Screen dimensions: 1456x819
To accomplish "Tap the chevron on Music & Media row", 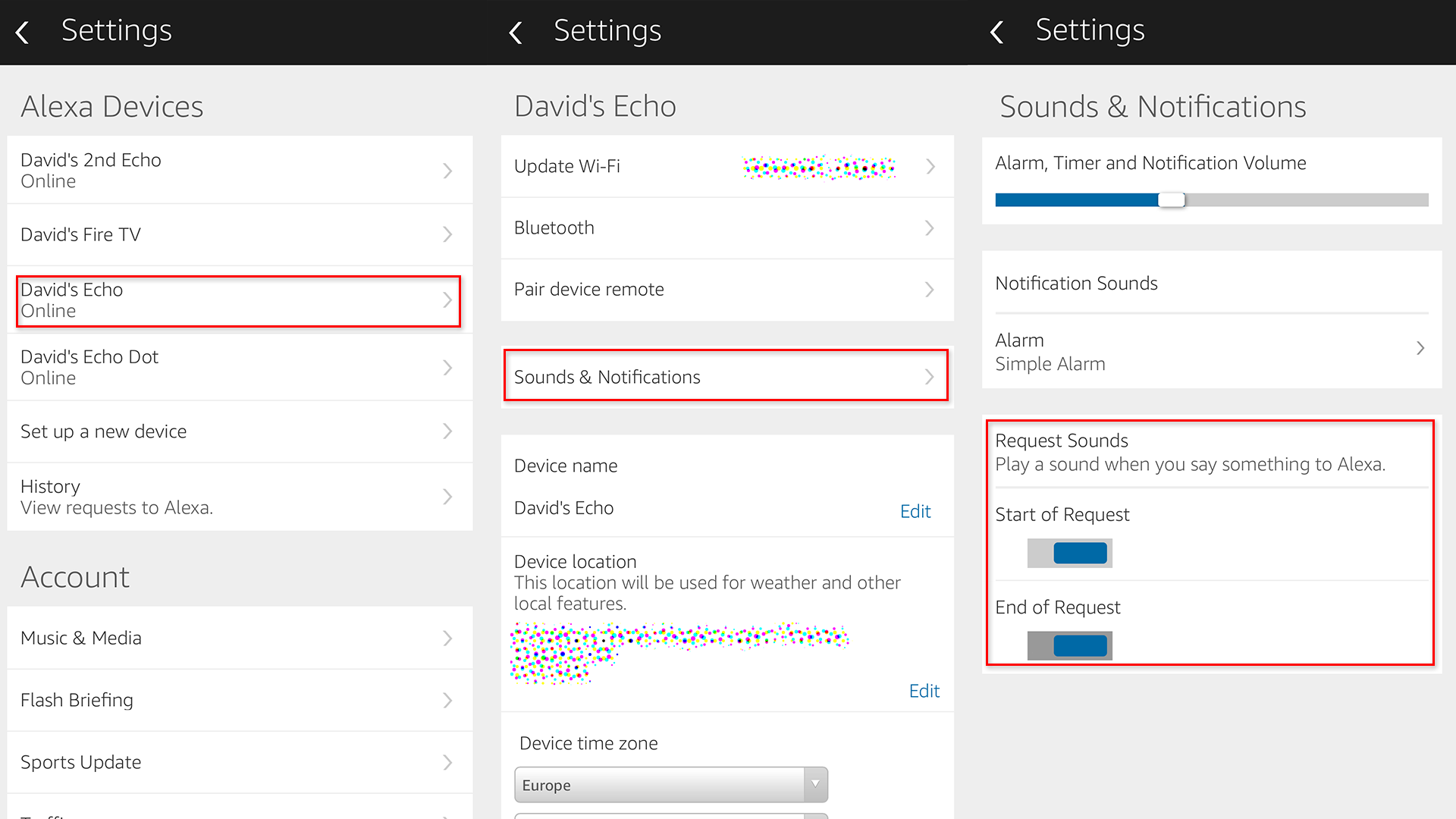I will pos(447,639).
